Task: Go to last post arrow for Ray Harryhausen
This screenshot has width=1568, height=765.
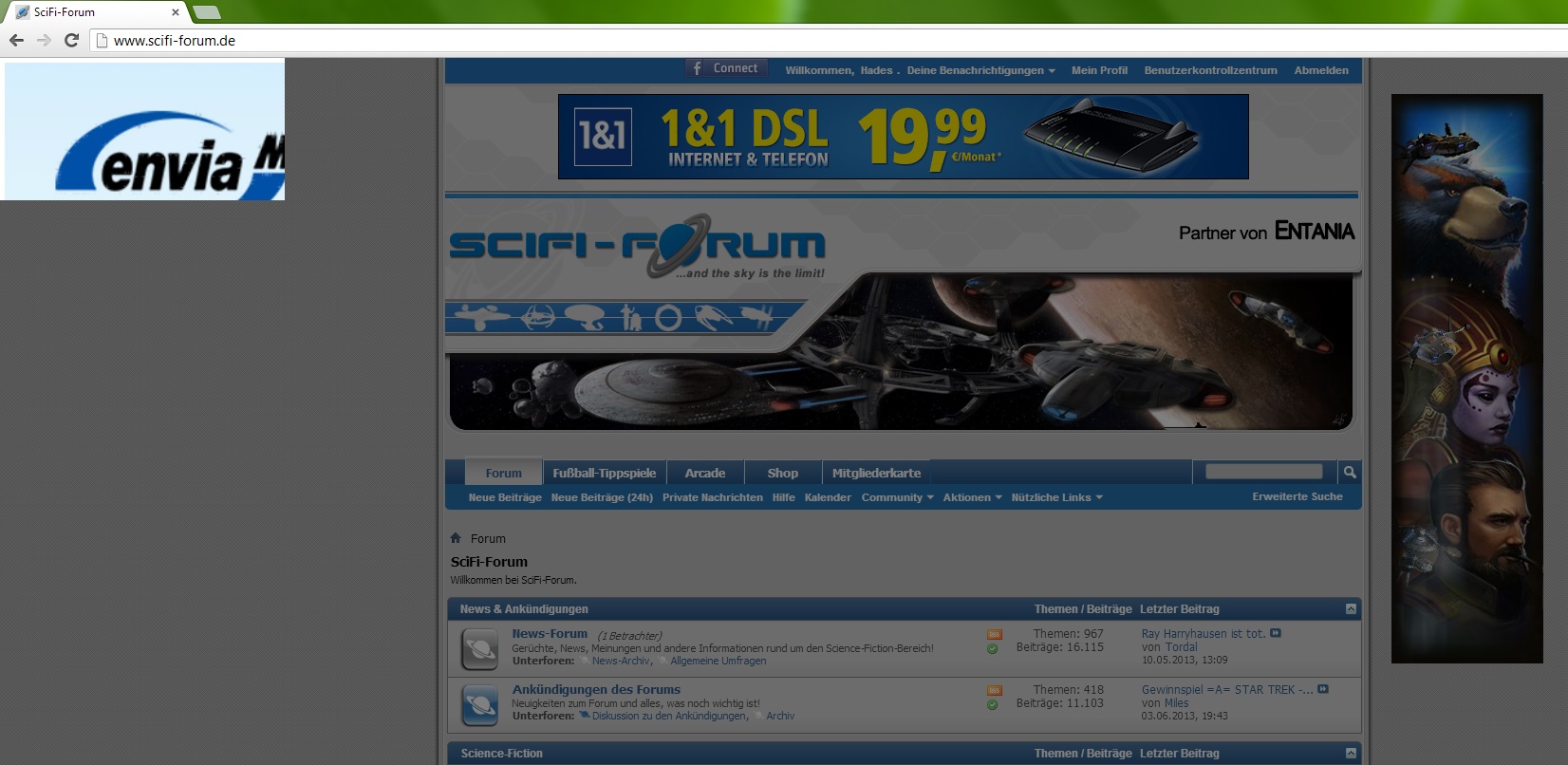Action: tap(1276, 633)
